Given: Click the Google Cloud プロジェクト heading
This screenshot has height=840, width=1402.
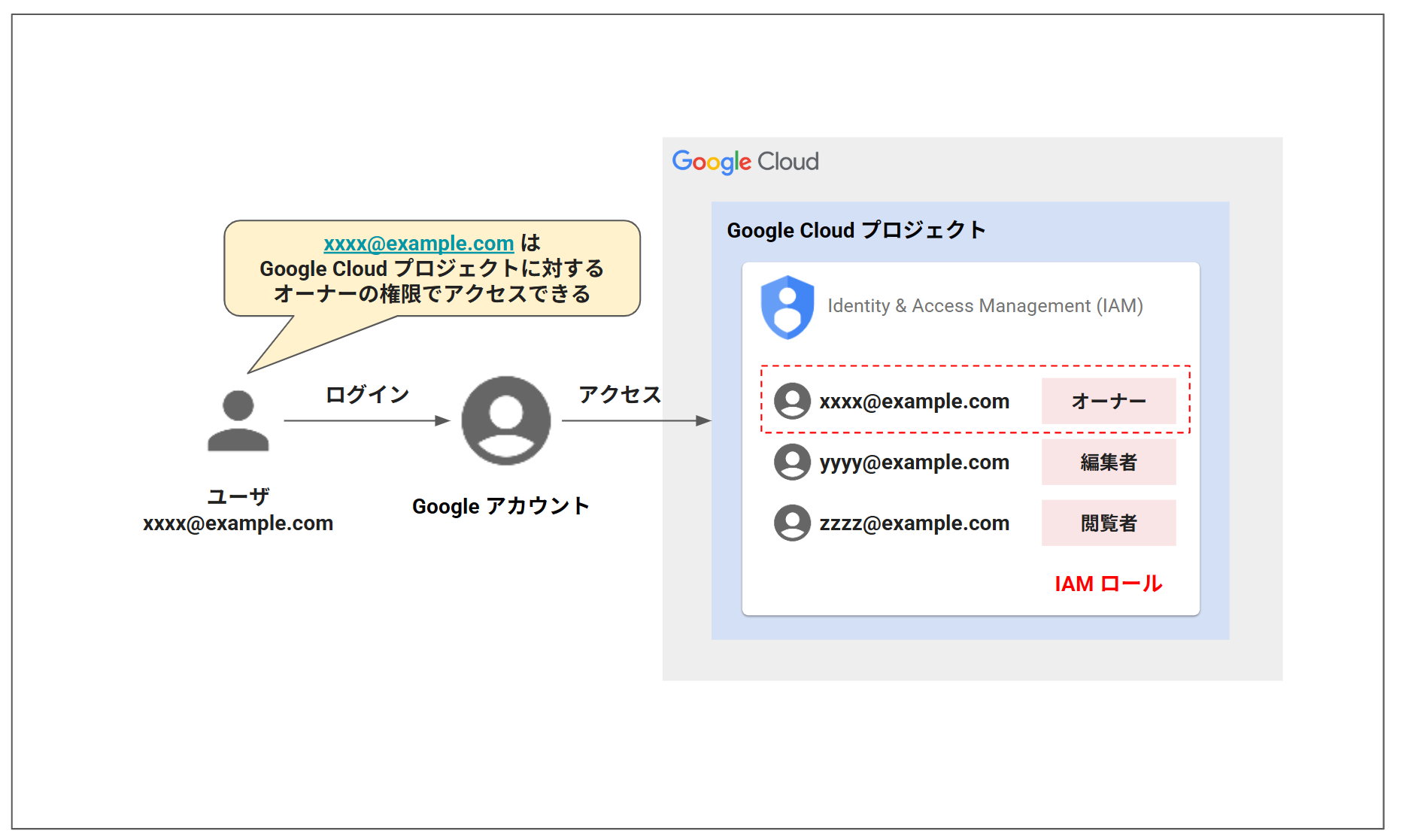Looking at the screenshot, I should coord(856,230).
